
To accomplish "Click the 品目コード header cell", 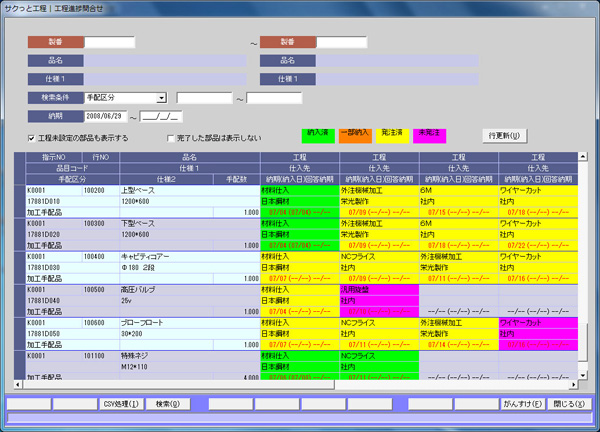I will point(73,168).
